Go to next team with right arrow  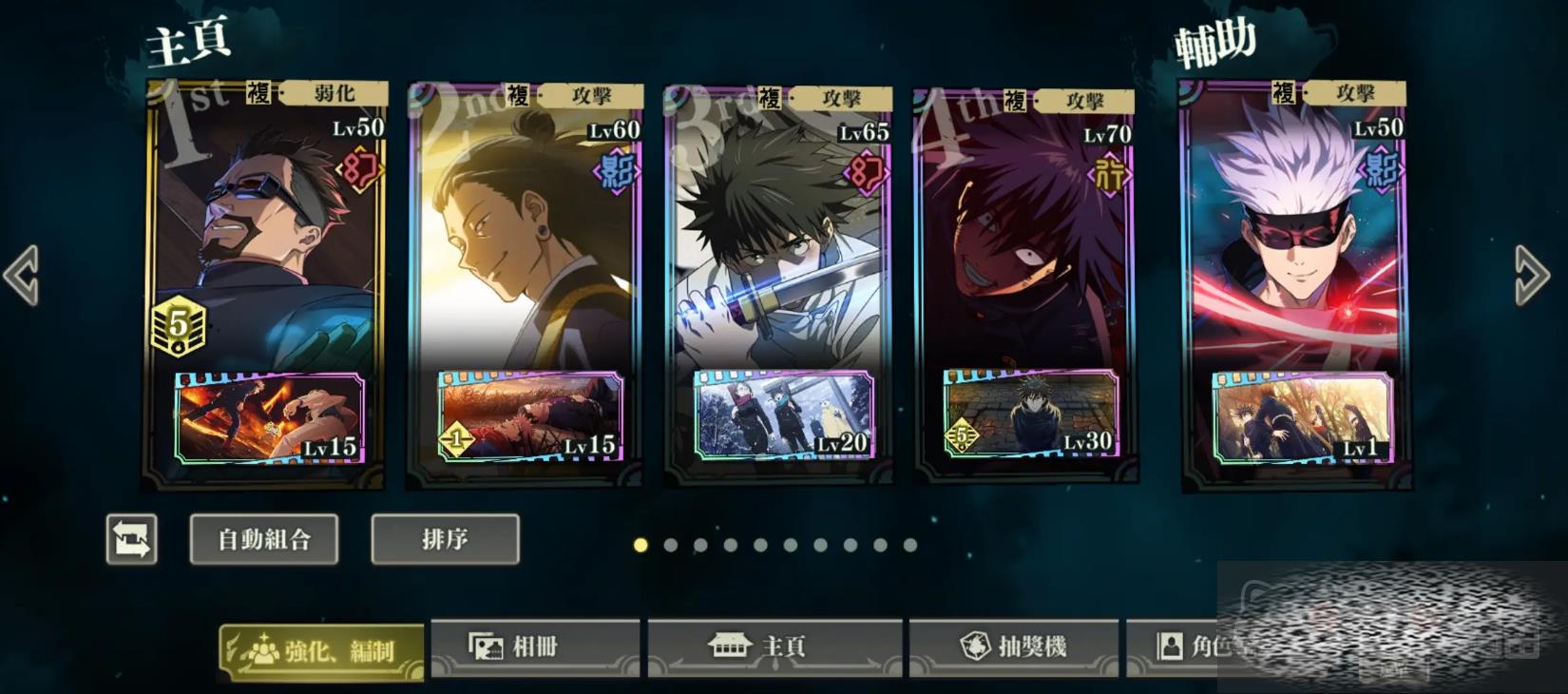coord(1531,276)
